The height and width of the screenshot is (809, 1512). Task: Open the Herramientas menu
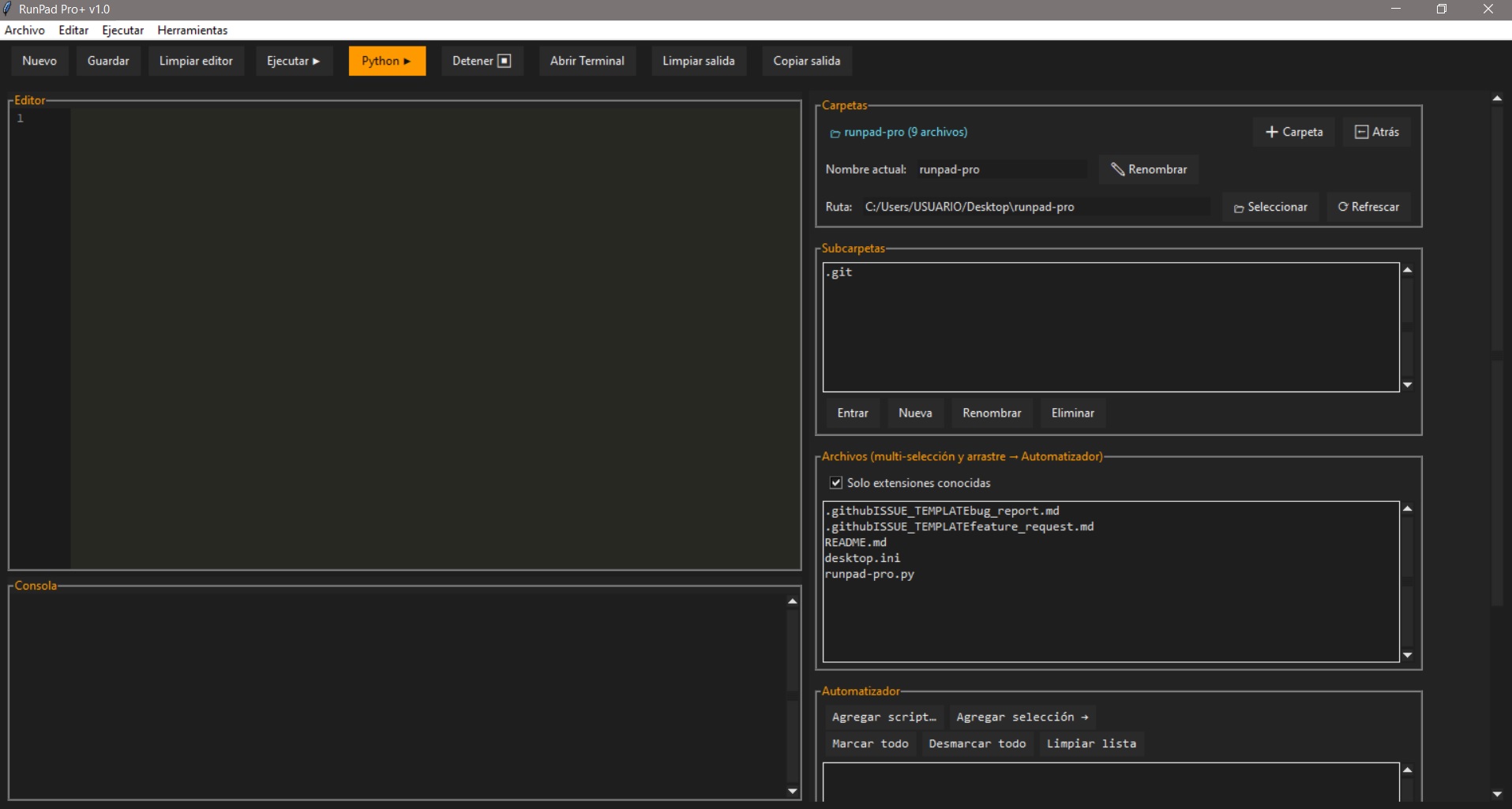coord(192,30)
